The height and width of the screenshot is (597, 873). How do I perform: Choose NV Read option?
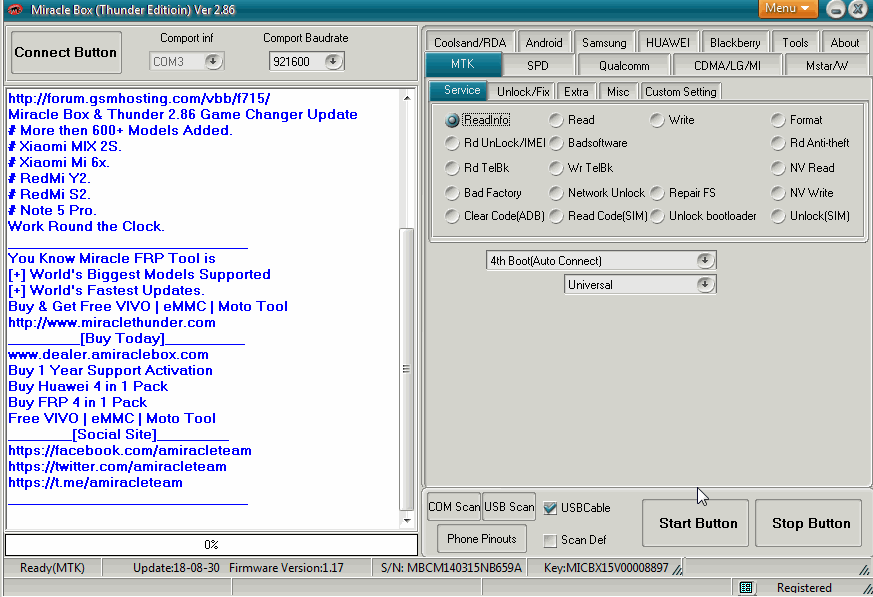(778, 168)
